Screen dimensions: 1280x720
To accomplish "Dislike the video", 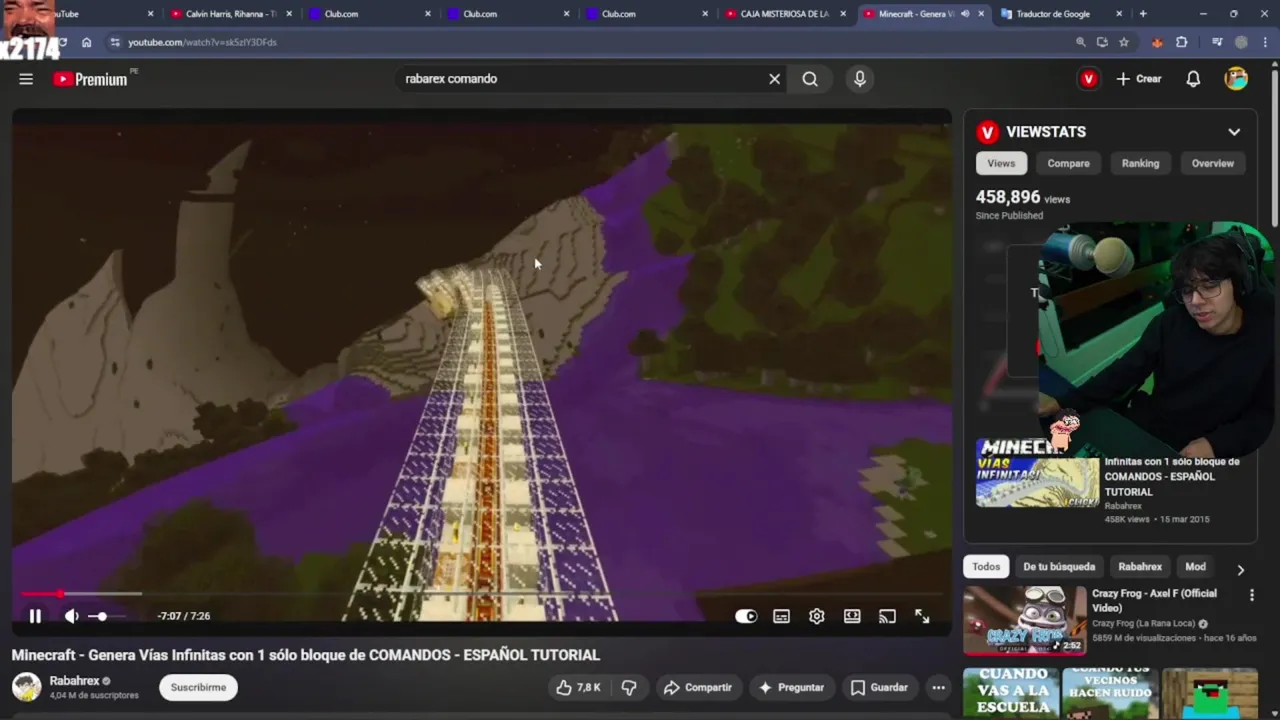I will tap(629, 687).
